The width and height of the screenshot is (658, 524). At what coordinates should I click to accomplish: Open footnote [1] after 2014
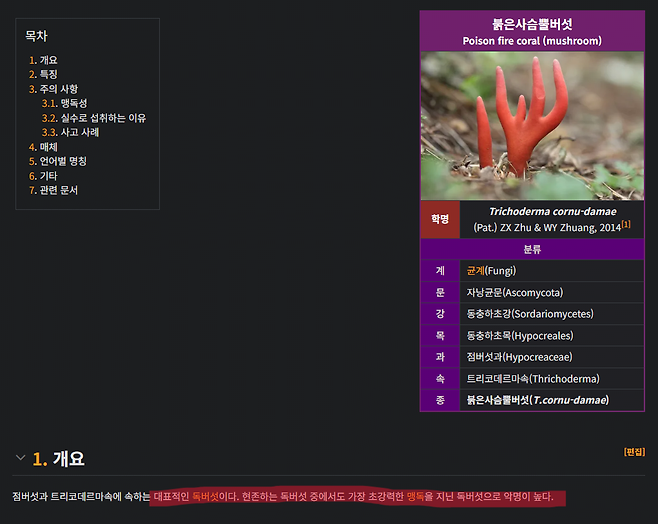[626, 224]
